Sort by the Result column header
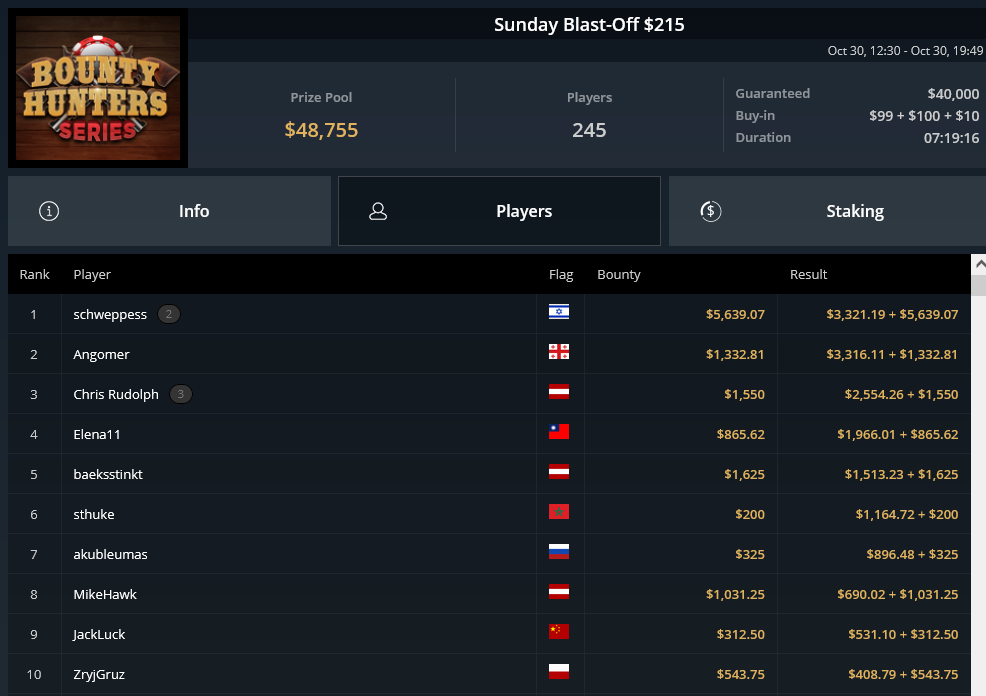This screenshot has width=986, height=696. [x=808, y=275]
